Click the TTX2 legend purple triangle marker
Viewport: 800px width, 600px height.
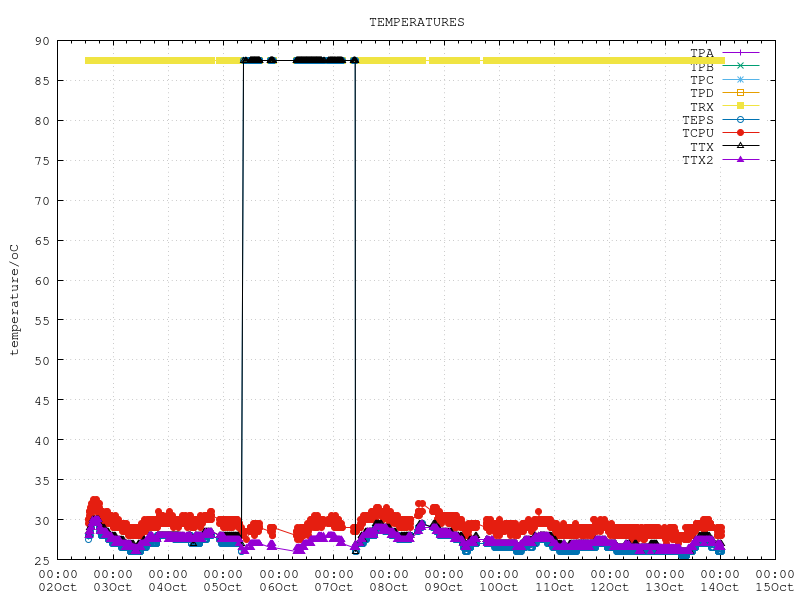[740, 159]
